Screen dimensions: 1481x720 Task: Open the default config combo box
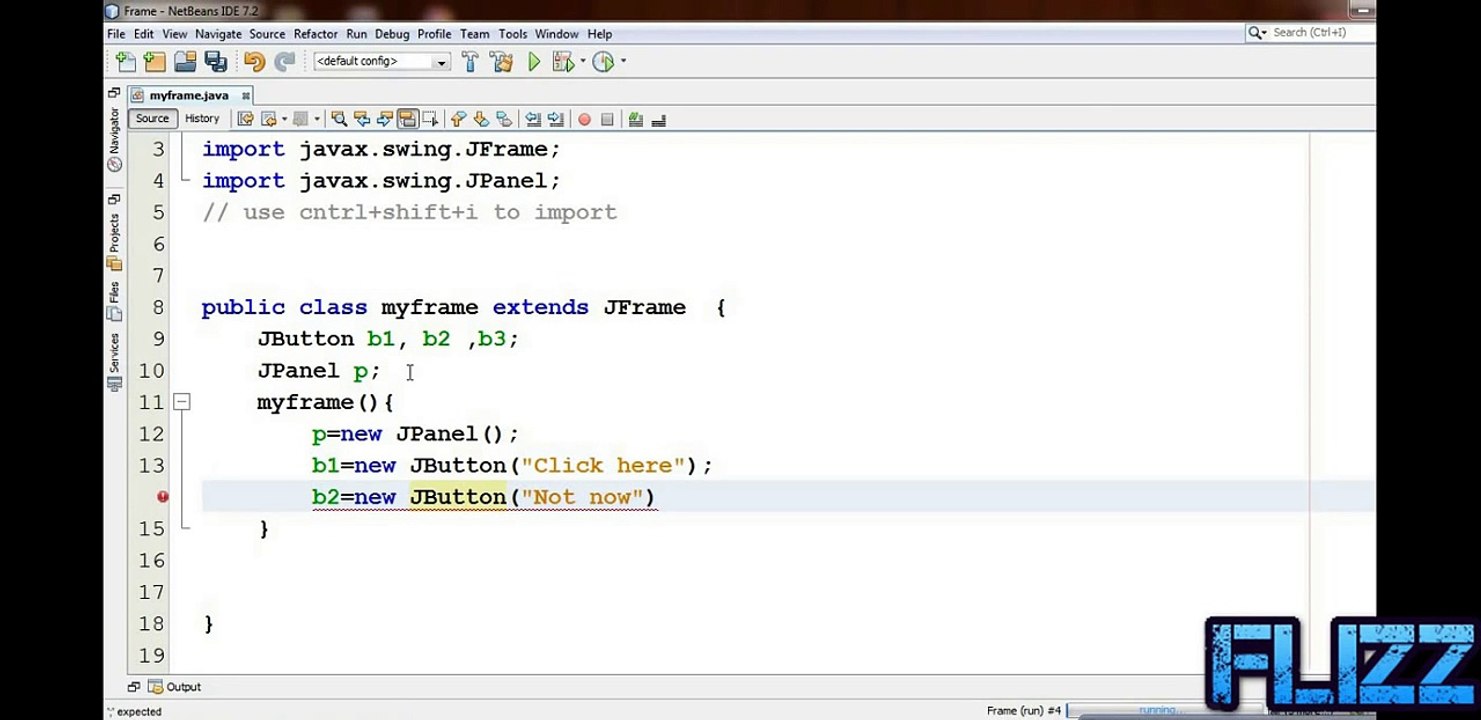point(381,62)
